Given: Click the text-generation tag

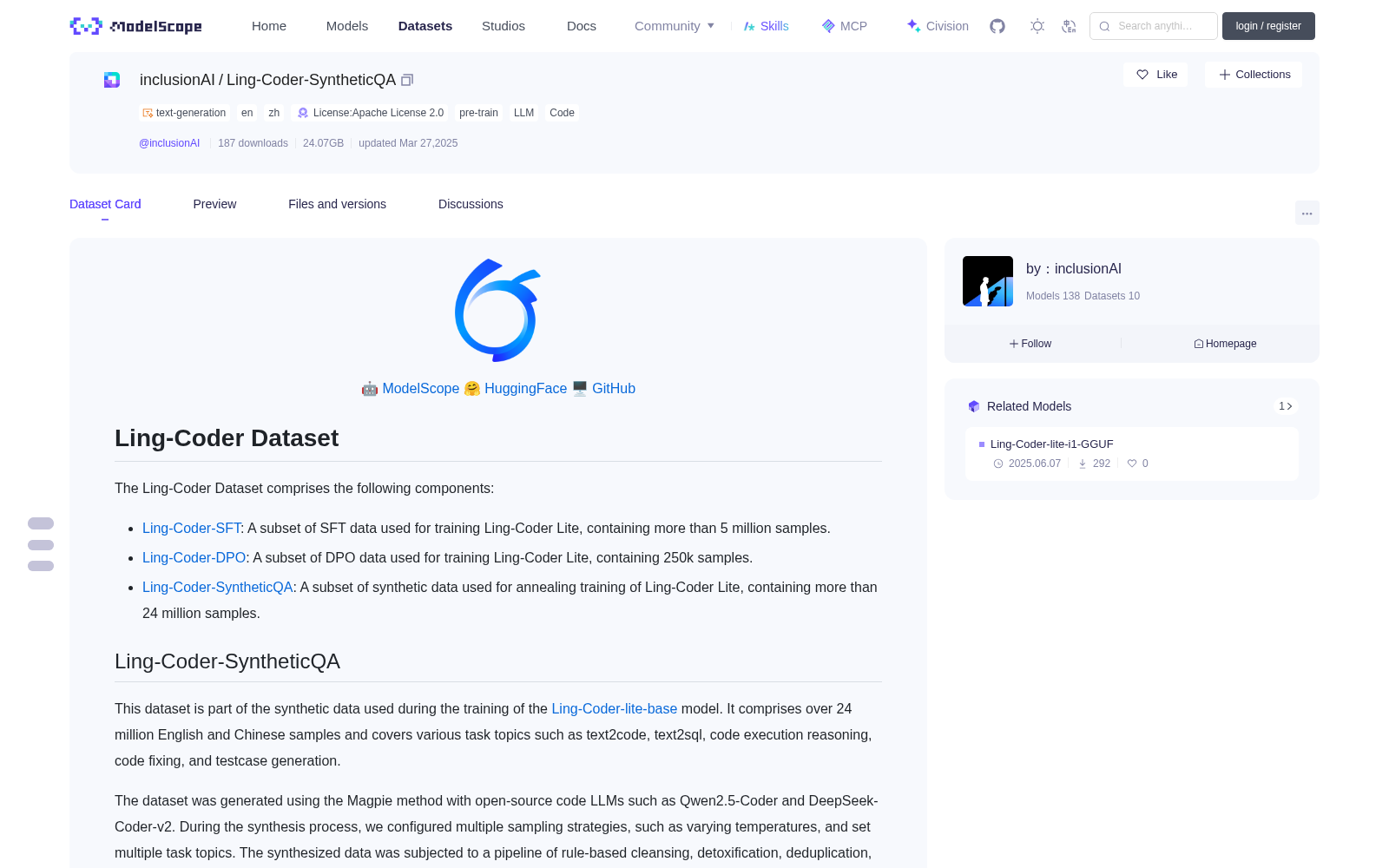Looking at the screenshot, I should [184, 113].
